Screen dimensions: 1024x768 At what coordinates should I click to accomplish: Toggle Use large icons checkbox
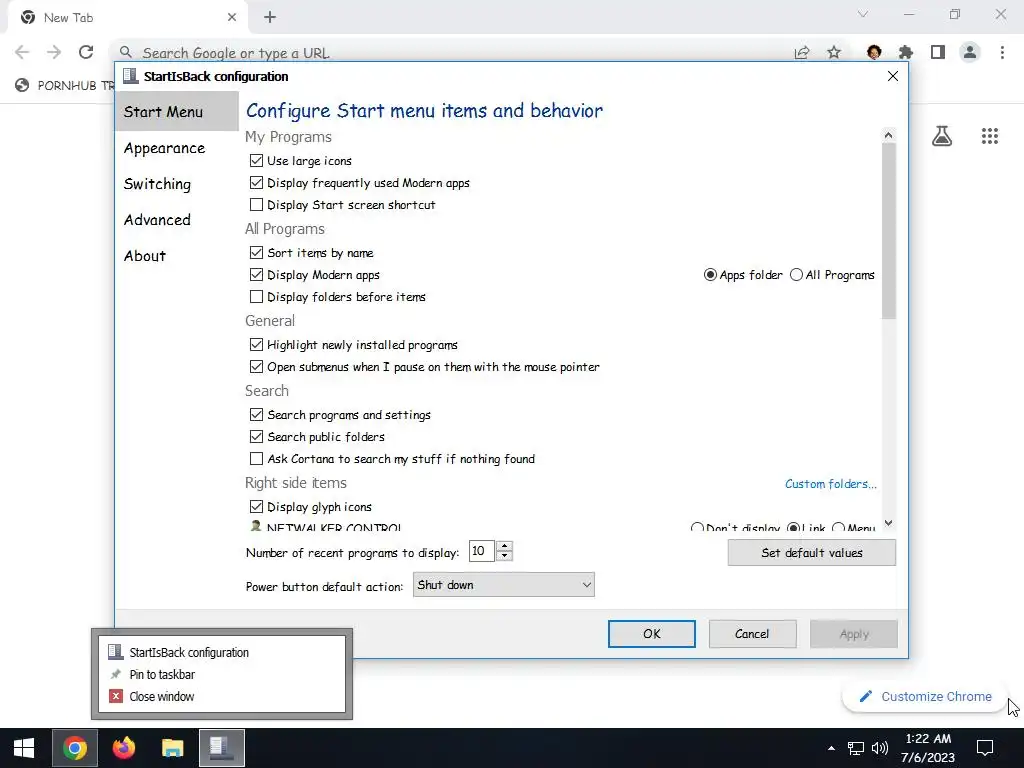point(256,161)
